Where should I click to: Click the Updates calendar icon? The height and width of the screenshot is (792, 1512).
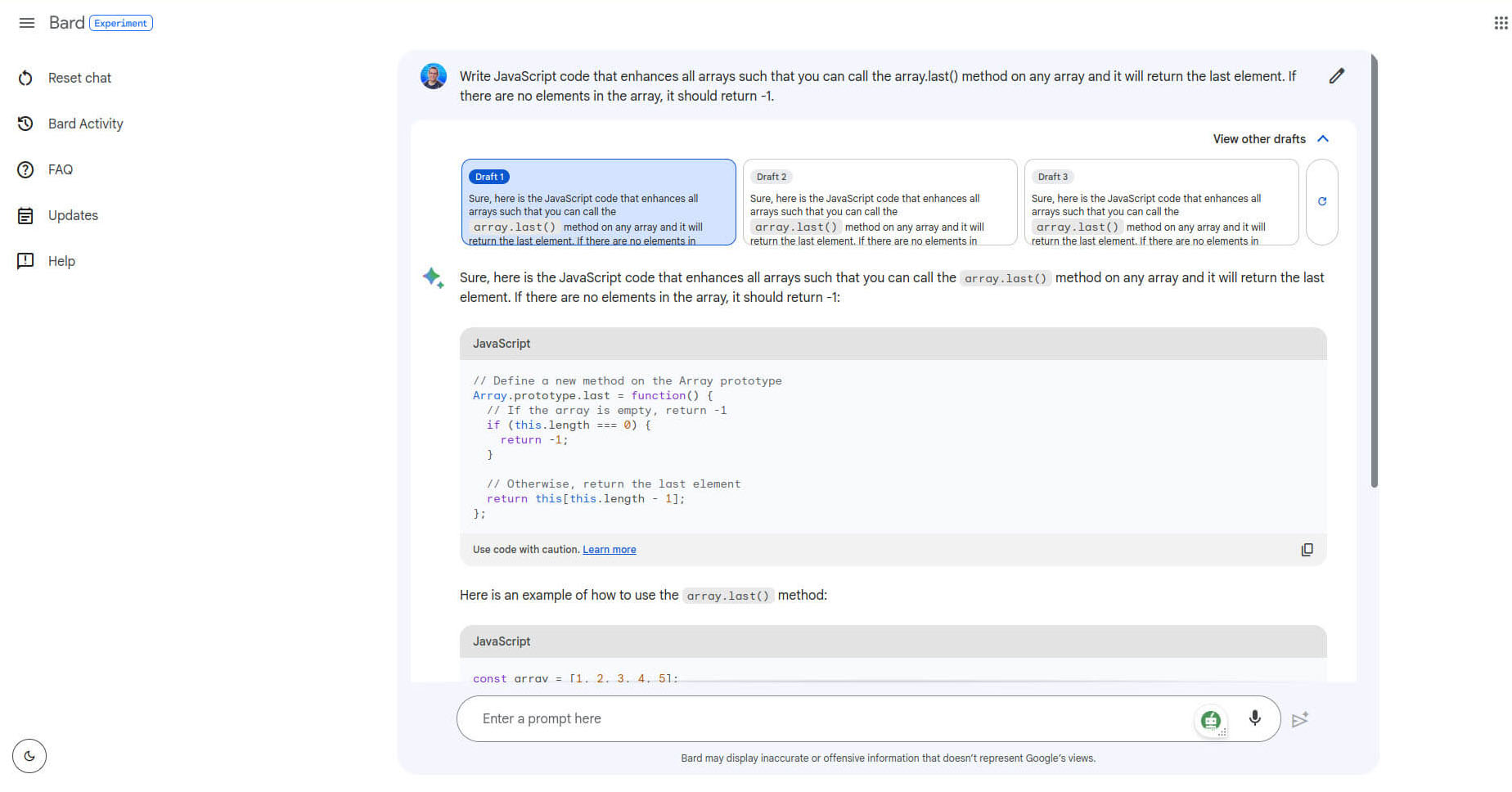coord(25,215)
